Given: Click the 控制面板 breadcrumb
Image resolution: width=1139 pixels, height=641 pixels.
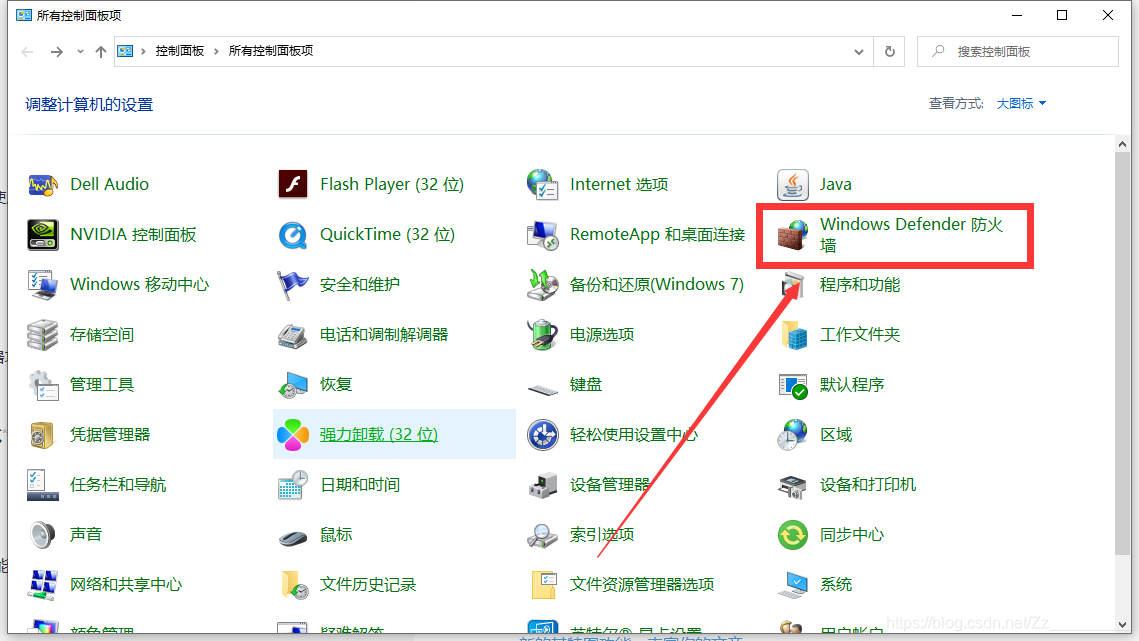Looking at the screenshot, I should [179, 51].
